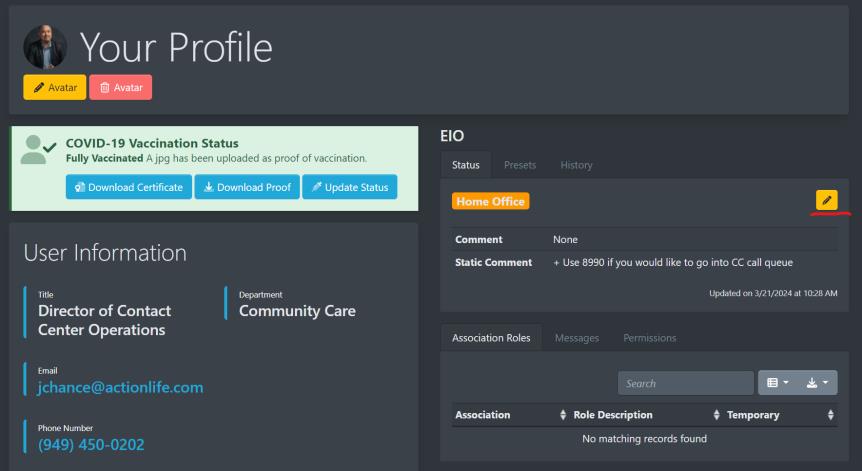Click the red delete Avatar button
Image resolution: width=862 pixels, height=471 pixels.
click(x=119, y=88)
